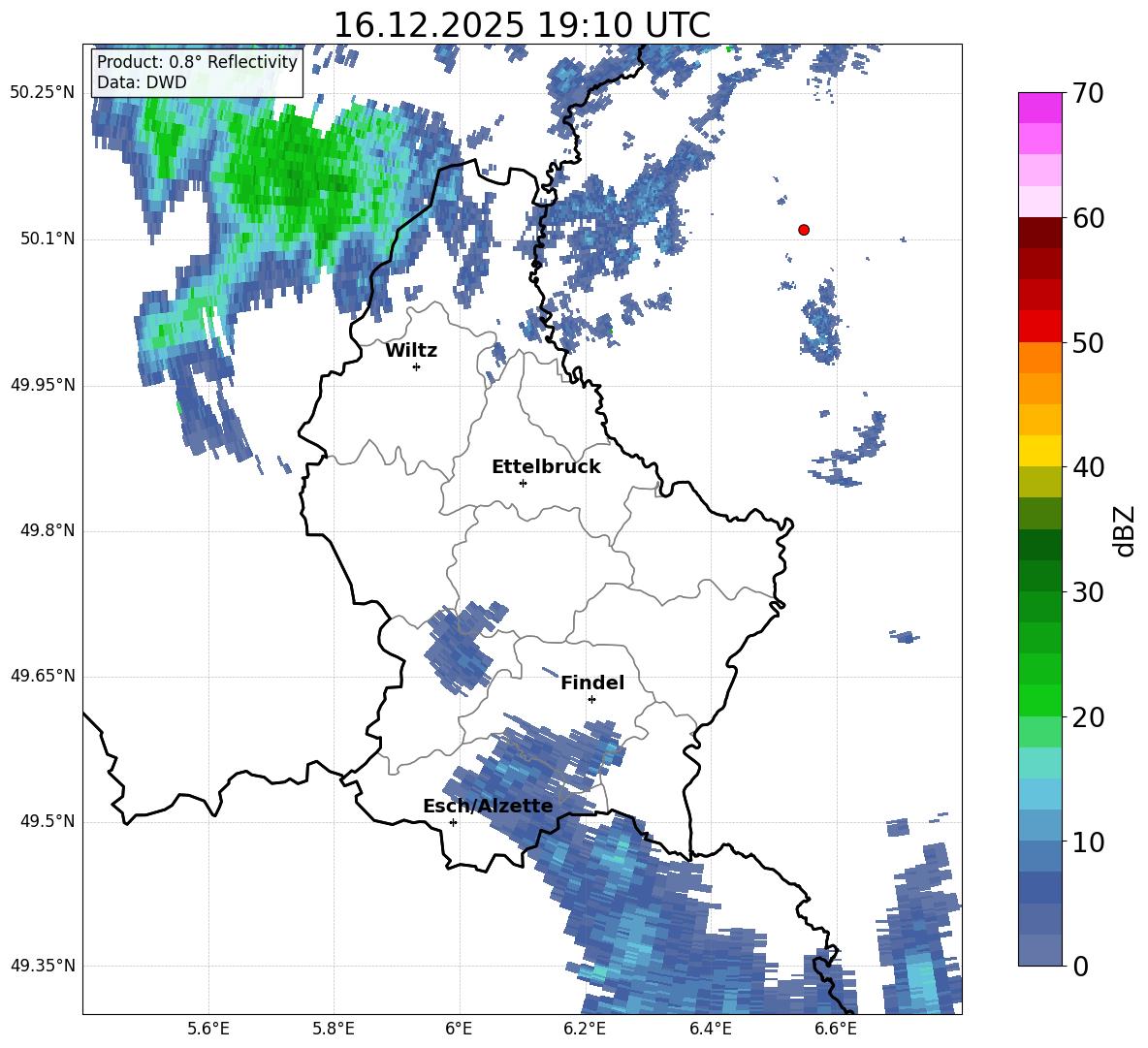
Task: Click the colorbar tick label 70
Action: click(1088, 93)
